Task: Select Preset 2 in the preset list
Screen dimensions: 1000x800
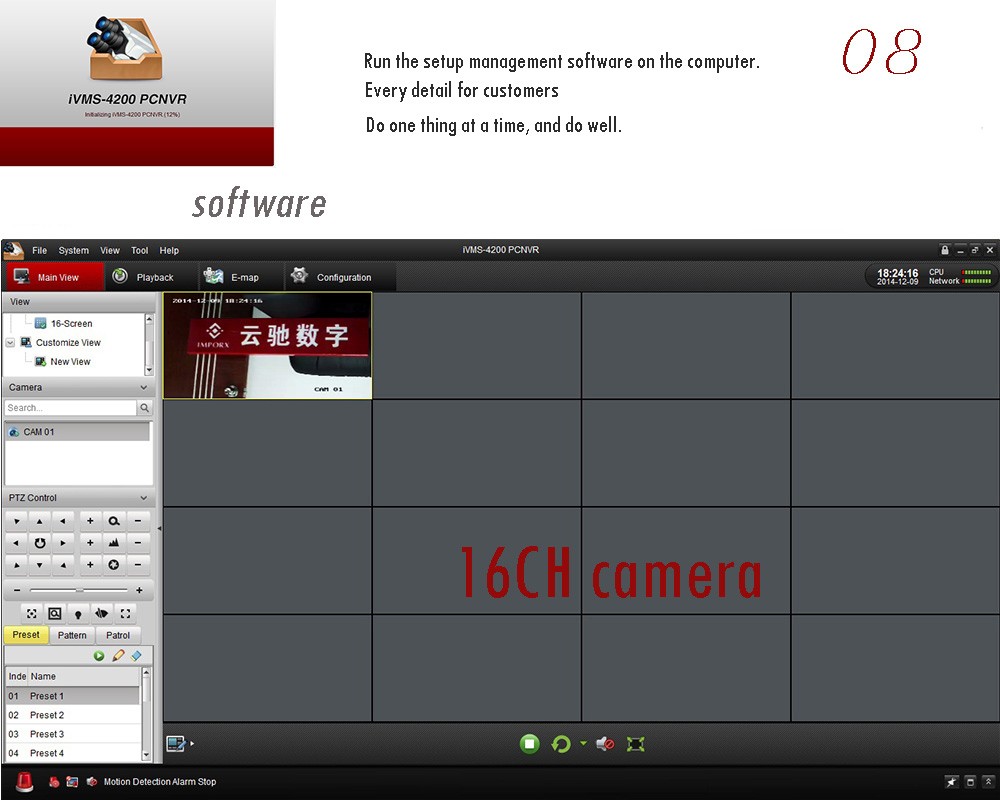Action: tap(47, 715)
